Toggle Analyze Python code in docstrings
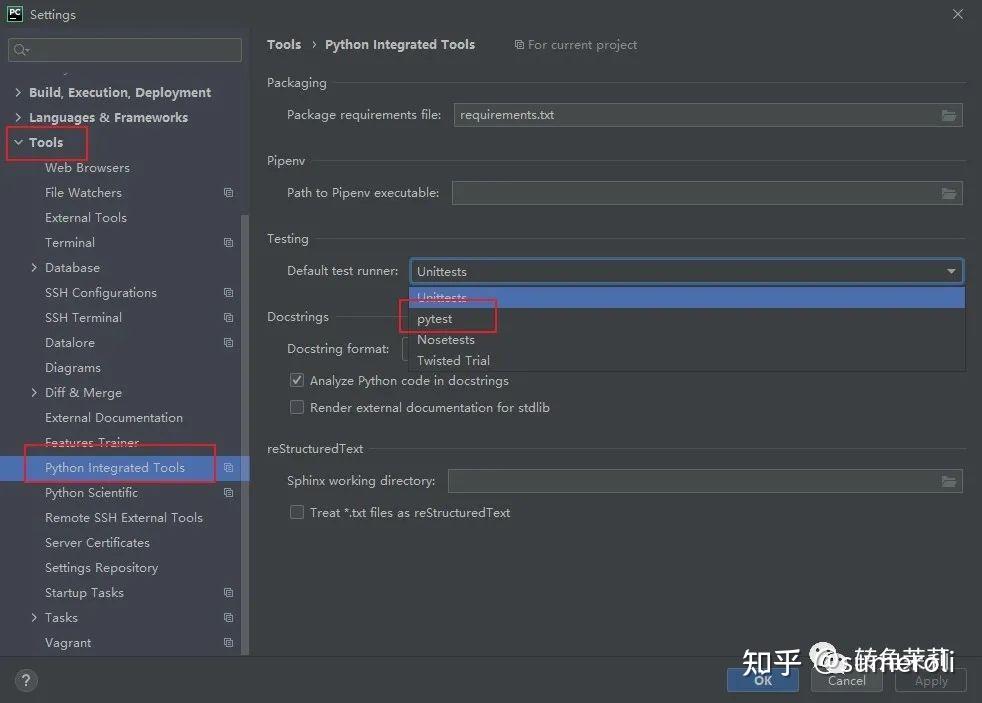The width and height of the screenshot is (982, 703). pos(297,381)
